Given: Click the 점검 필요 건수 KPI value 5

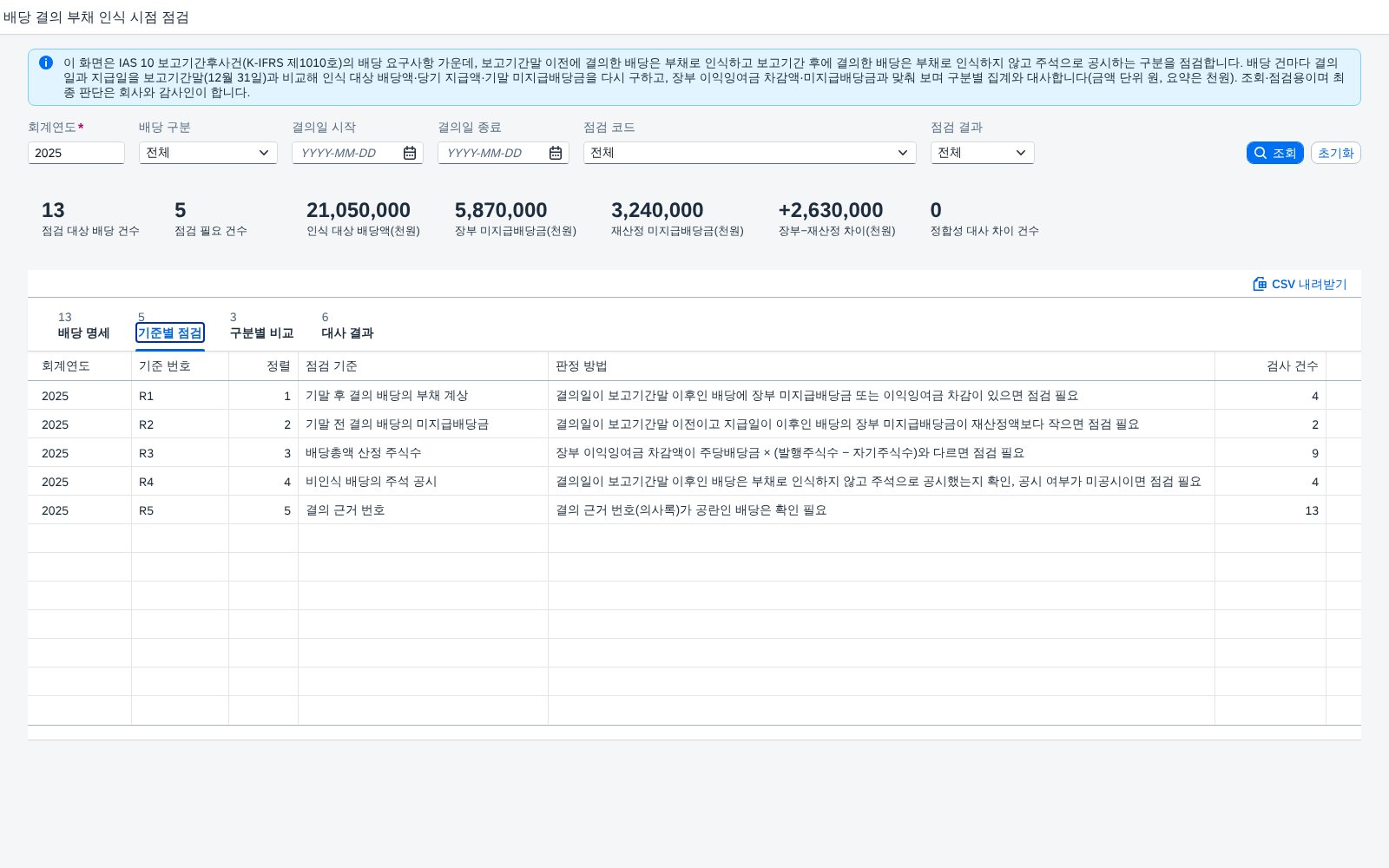Looking at the screenshot, I should click(x=180, y=210).
